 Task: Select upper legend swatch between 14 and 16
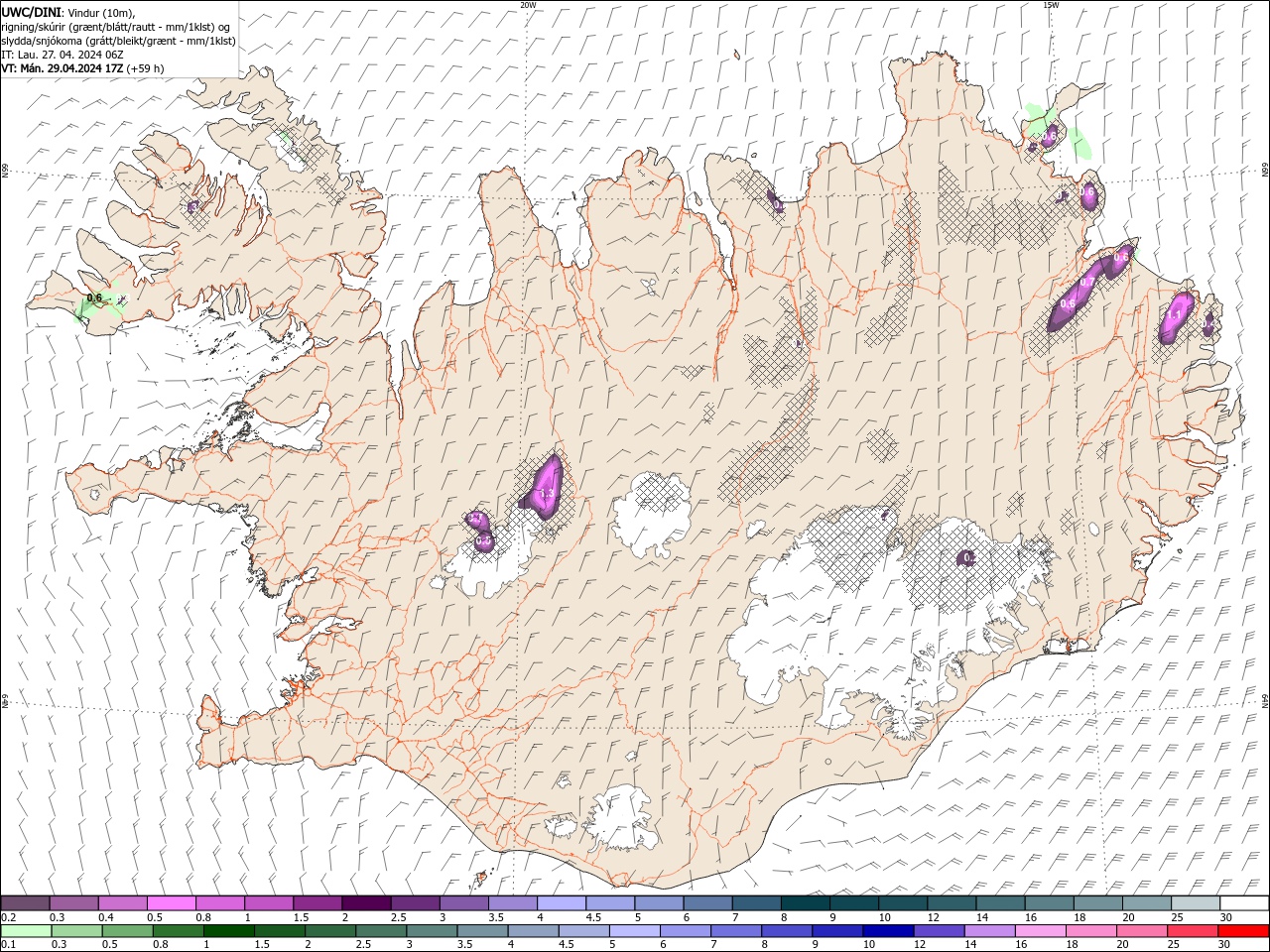click(x=1000, y=903)
